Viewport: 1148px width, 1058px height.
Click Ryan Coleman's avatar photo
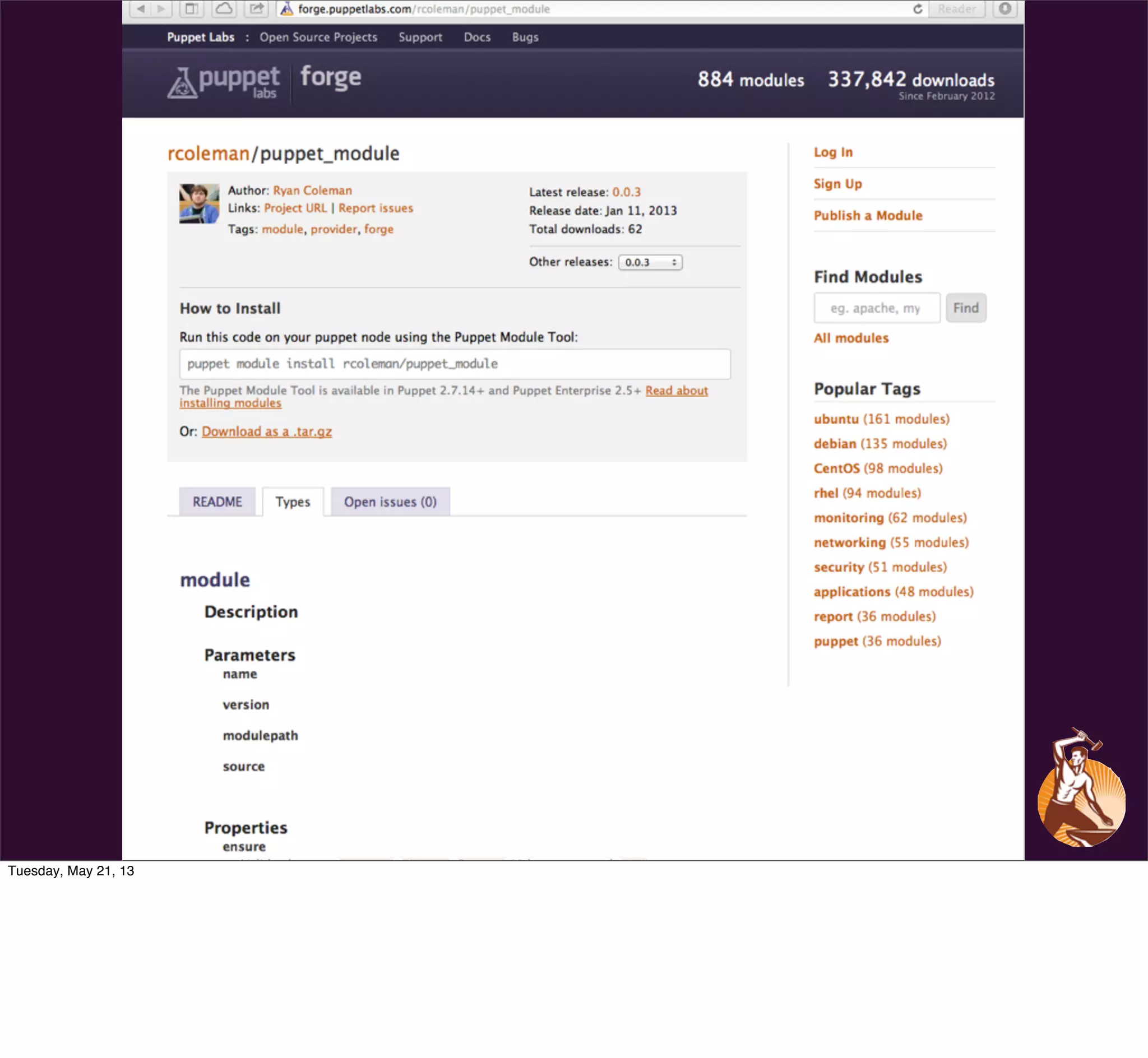[198, 203]
